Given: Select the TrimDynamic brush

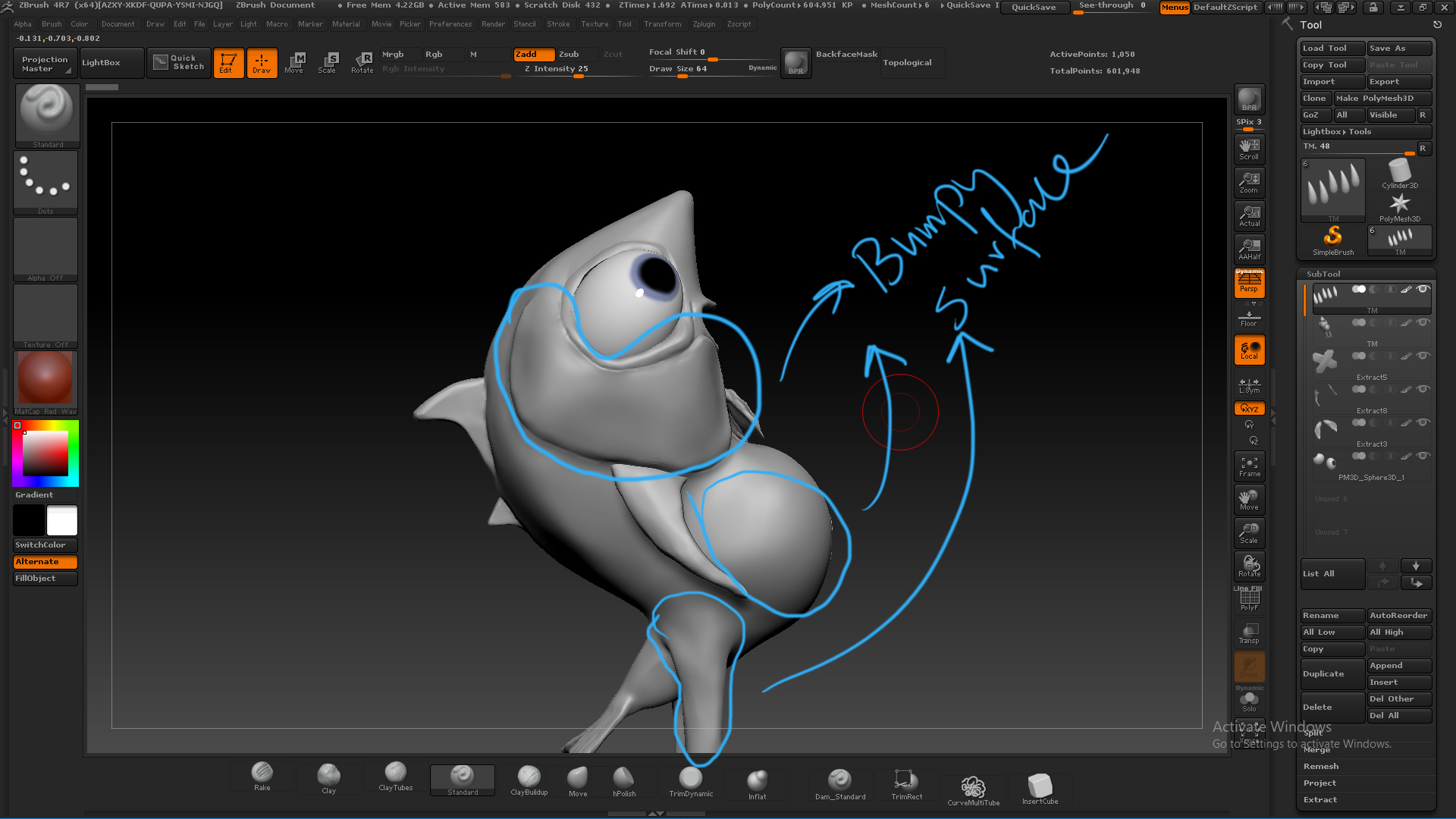Looking at the screenshot, I should (x=691, y=781).
